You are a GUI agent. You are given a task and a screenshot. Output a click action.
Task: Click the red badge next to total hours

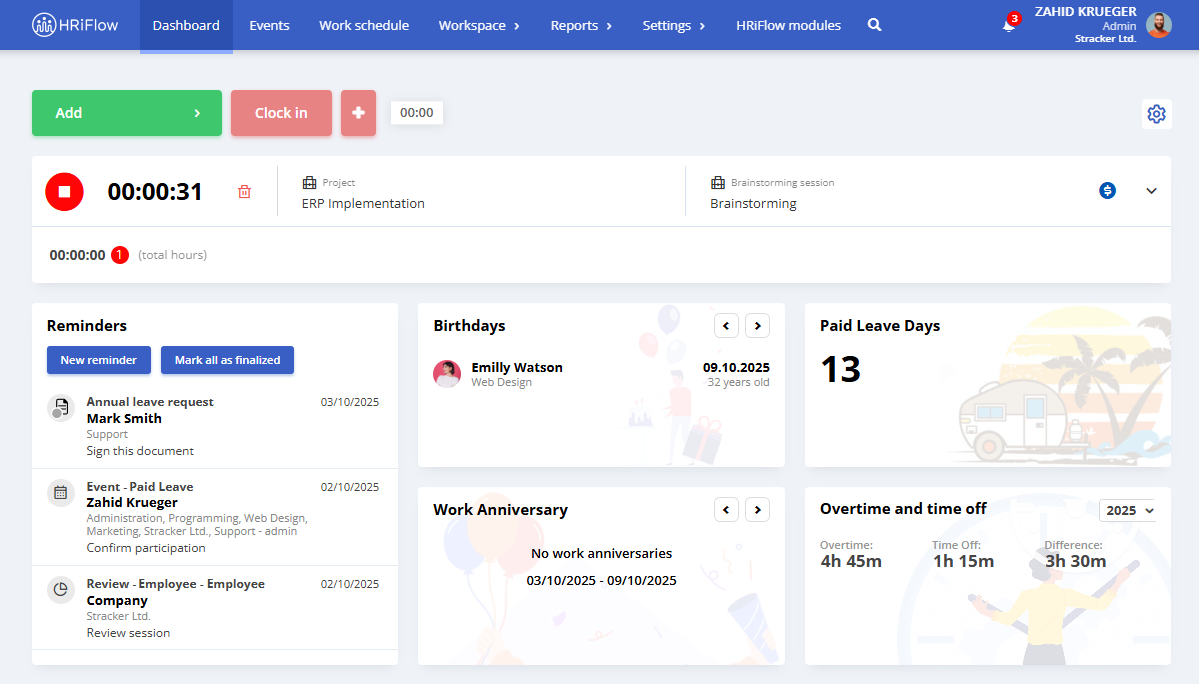click(120, 255)
